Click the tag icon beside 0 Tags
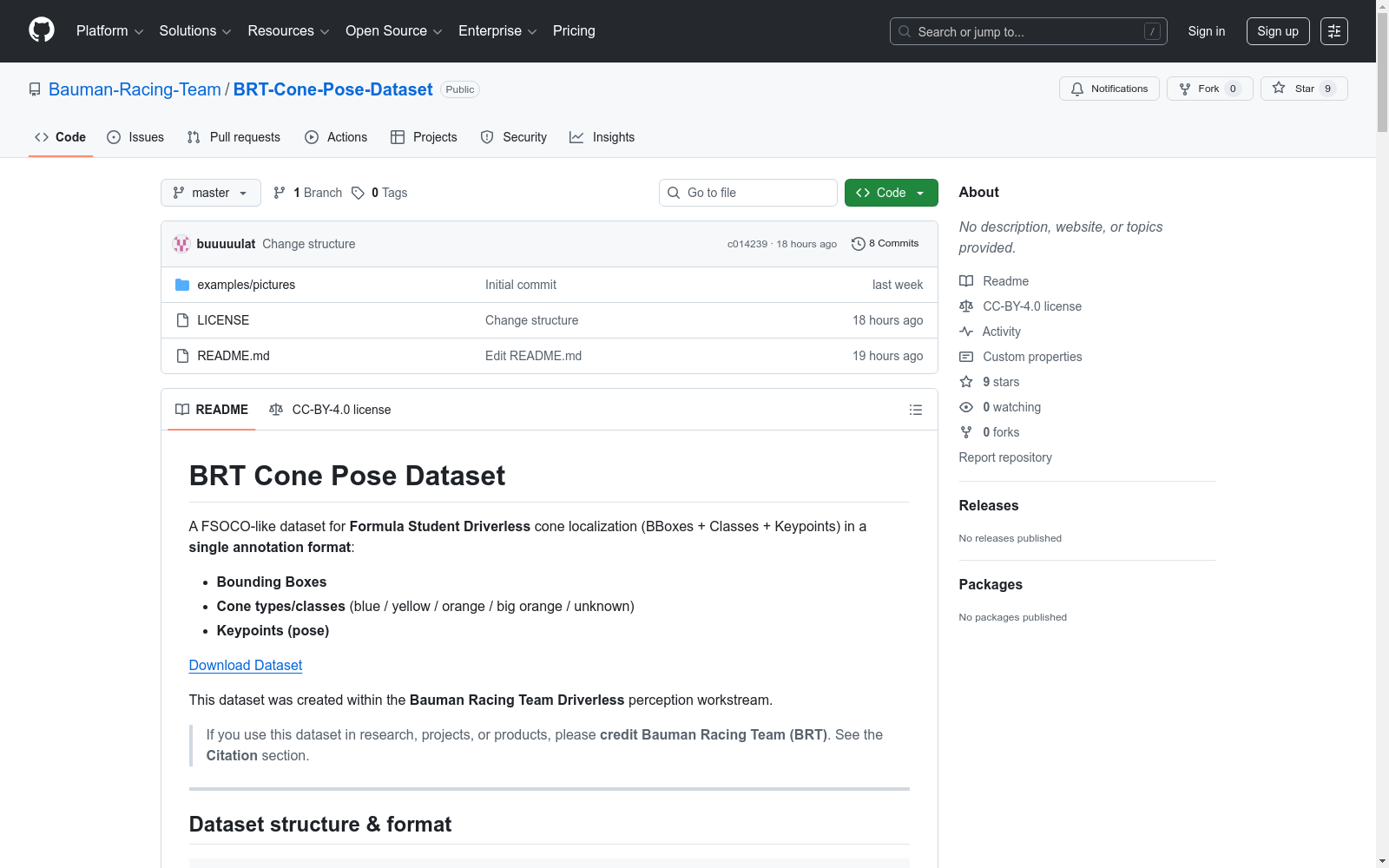Screen dimensions: 1389x868 click(358, 193)
